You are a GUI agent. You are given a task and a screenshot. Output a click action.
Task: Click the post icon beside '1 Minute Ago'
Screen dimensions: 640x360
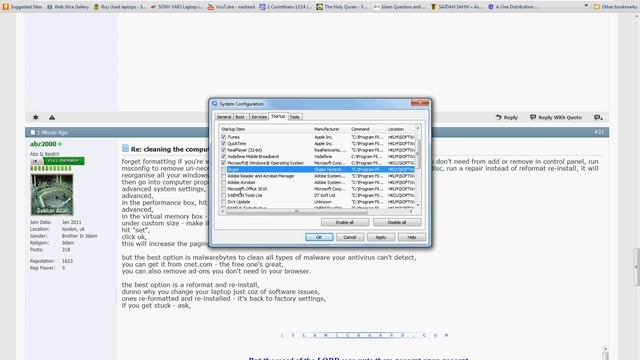pos(33,132)
